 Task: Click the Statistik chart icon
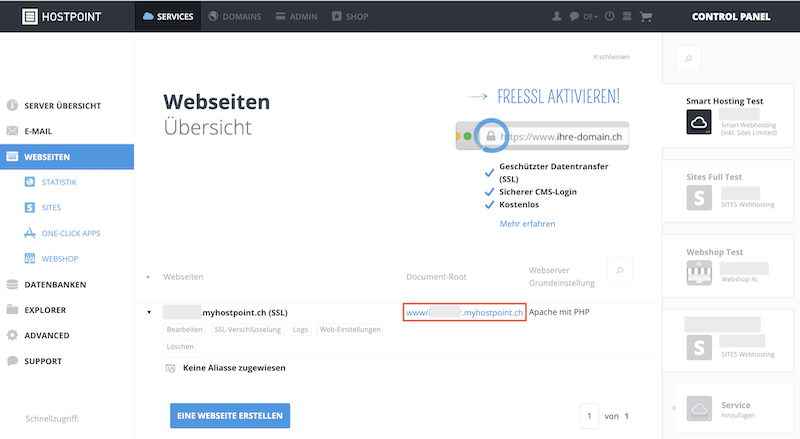(x=30, y=182)
